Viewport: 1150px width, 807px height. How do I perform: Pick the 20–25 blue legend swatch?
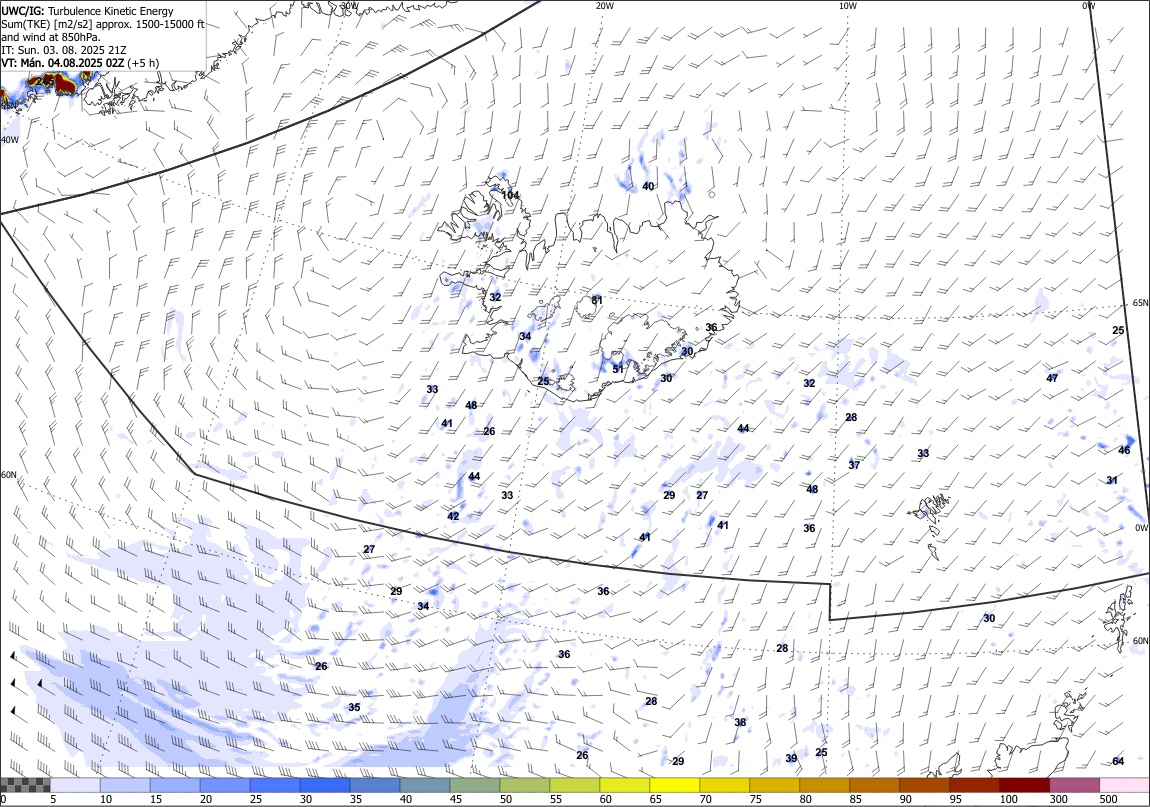(x=224, y=785)
